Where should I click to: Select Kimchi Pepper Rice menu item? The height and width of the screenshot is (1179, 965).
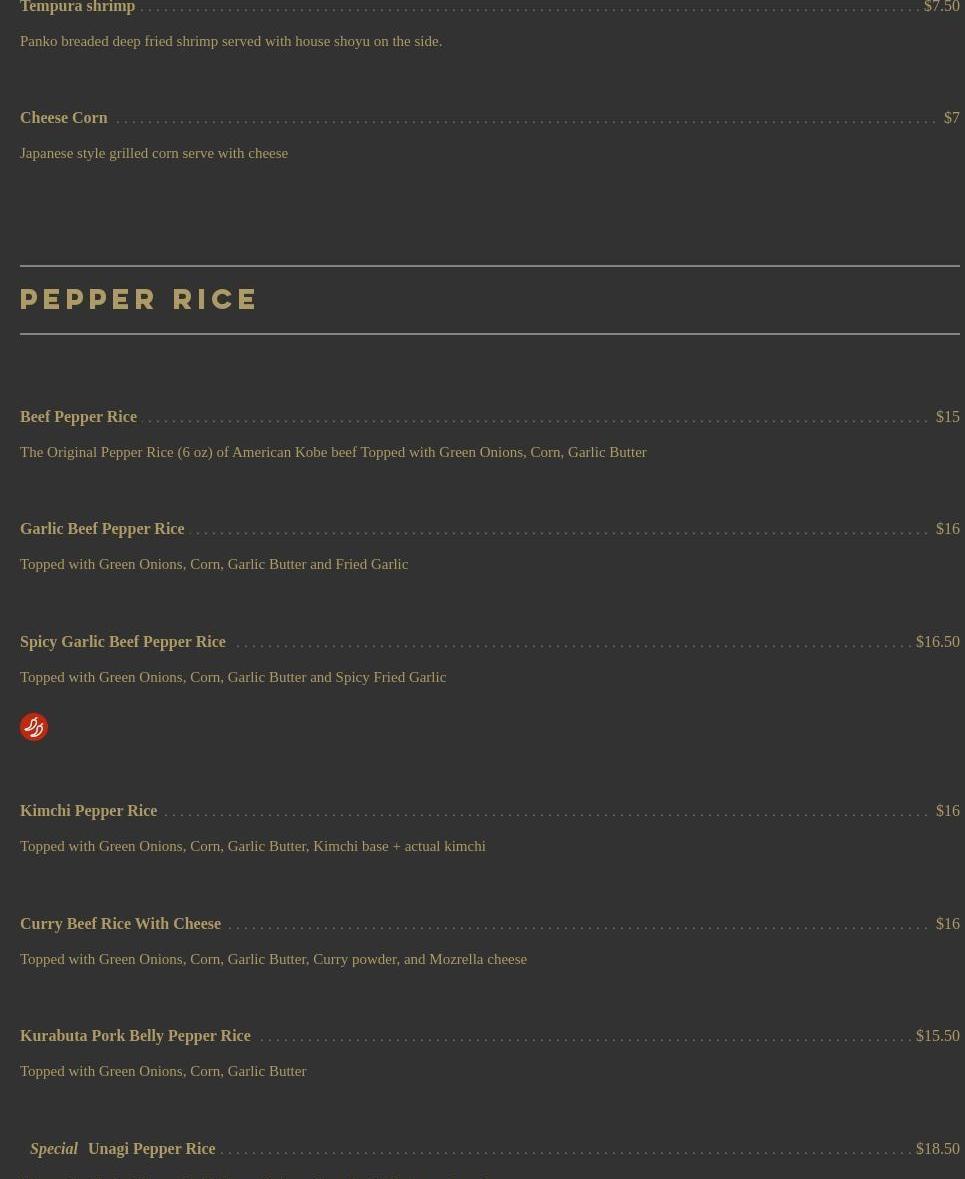pyautogui.click(x=89, y=811)
